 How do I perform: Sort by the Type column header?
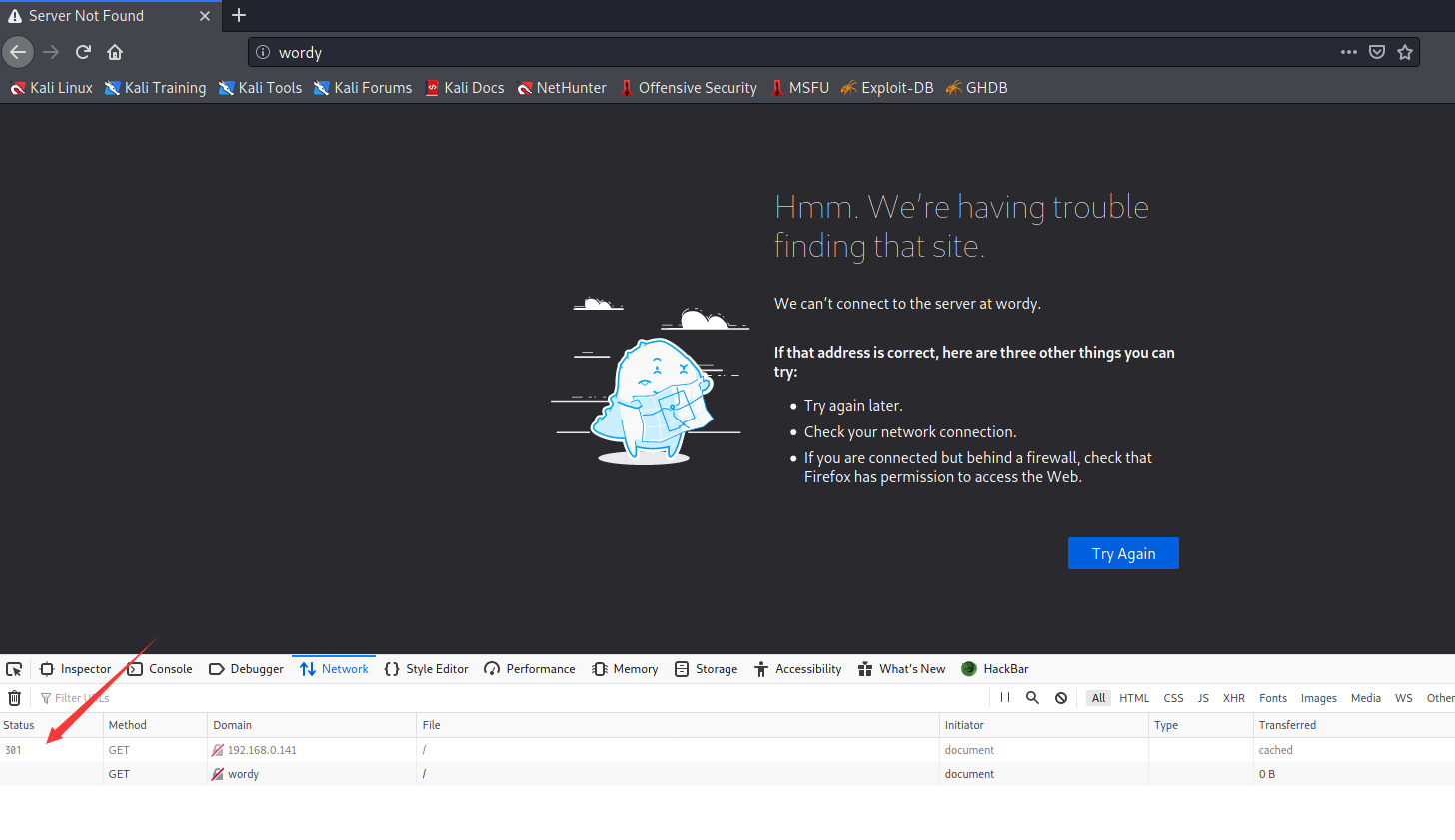click(x=1201, y=725)
